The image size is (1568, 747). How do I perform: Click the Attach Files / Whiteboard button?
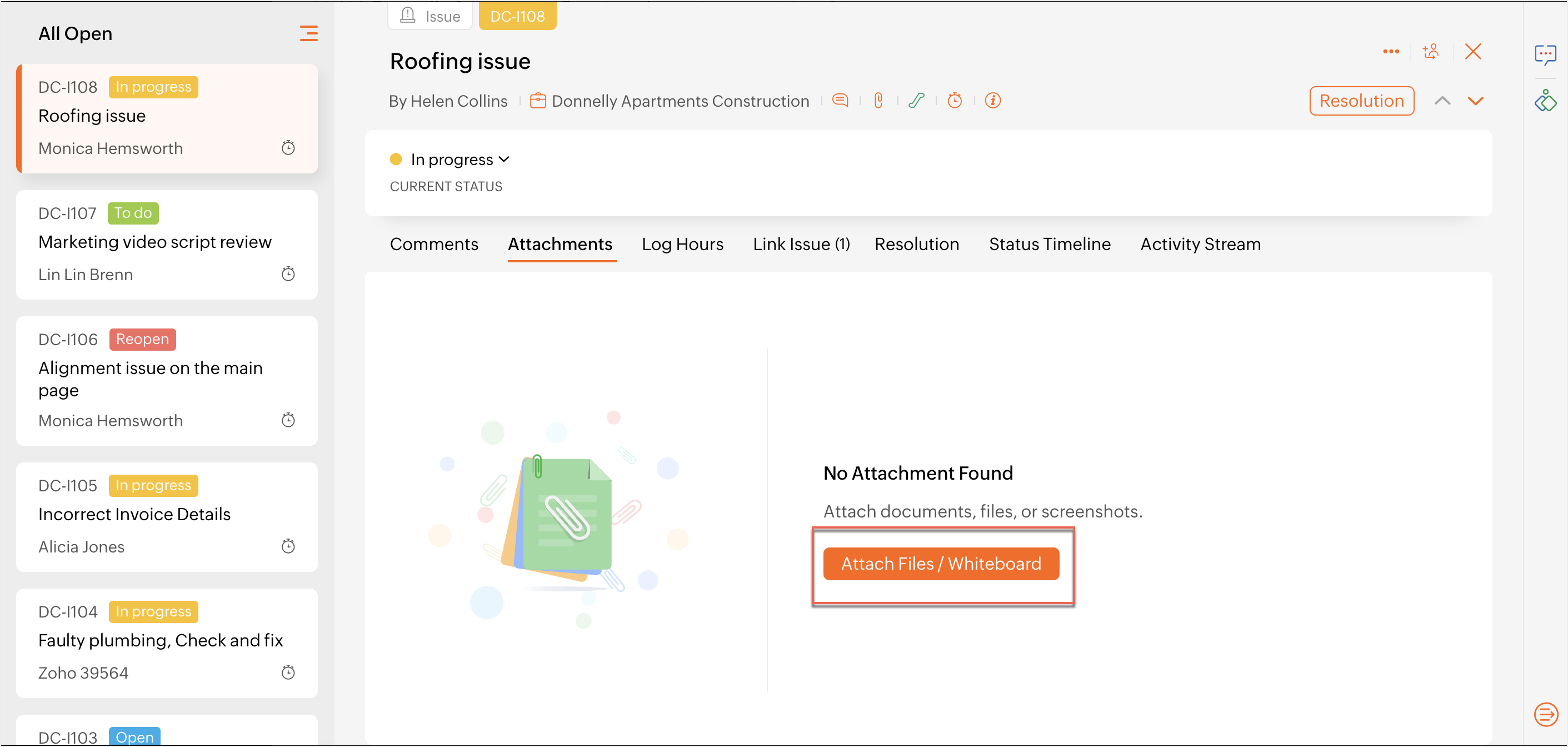(x=941, y=564)
